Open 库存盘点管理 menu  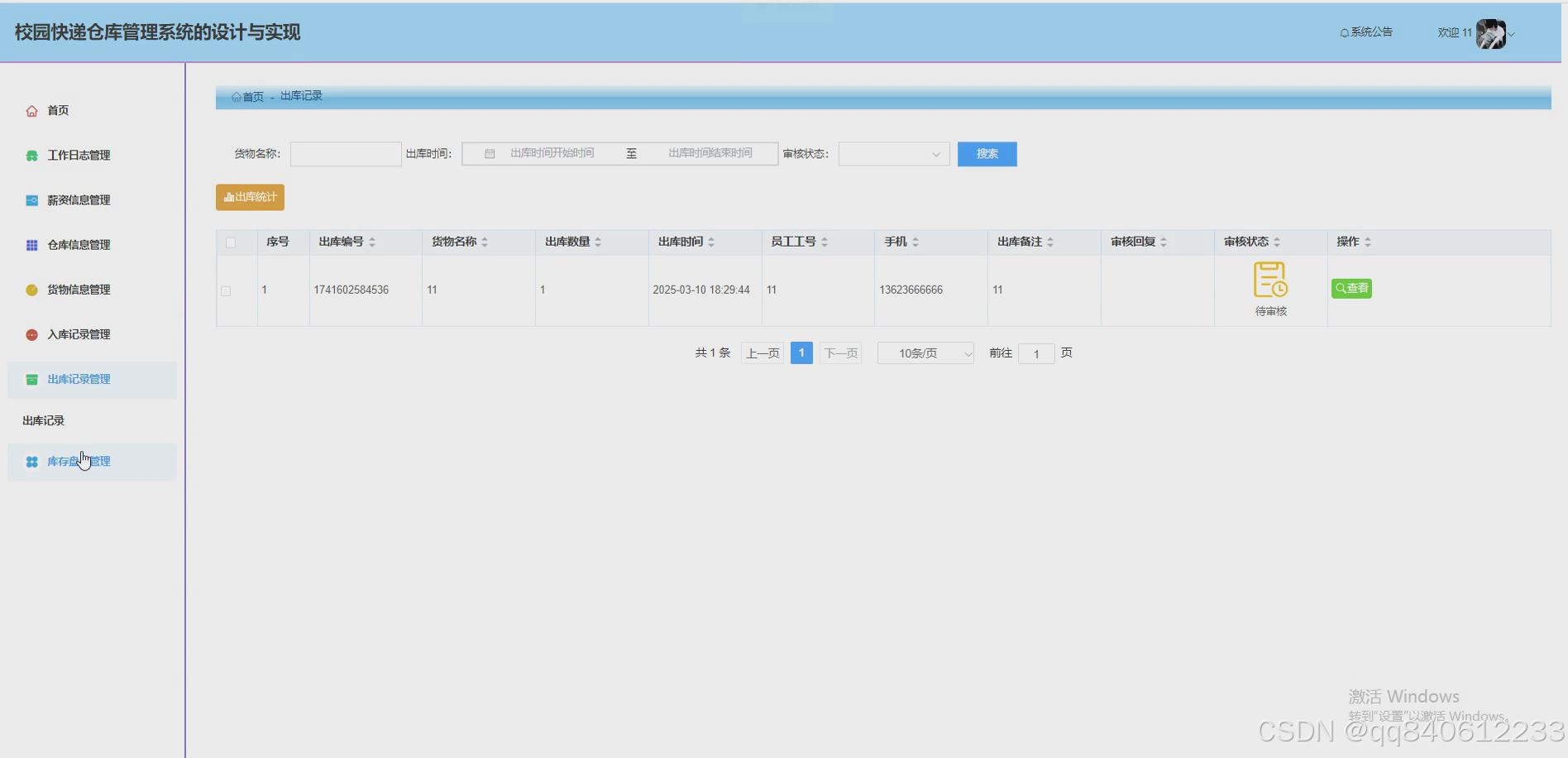click(92, 462)
